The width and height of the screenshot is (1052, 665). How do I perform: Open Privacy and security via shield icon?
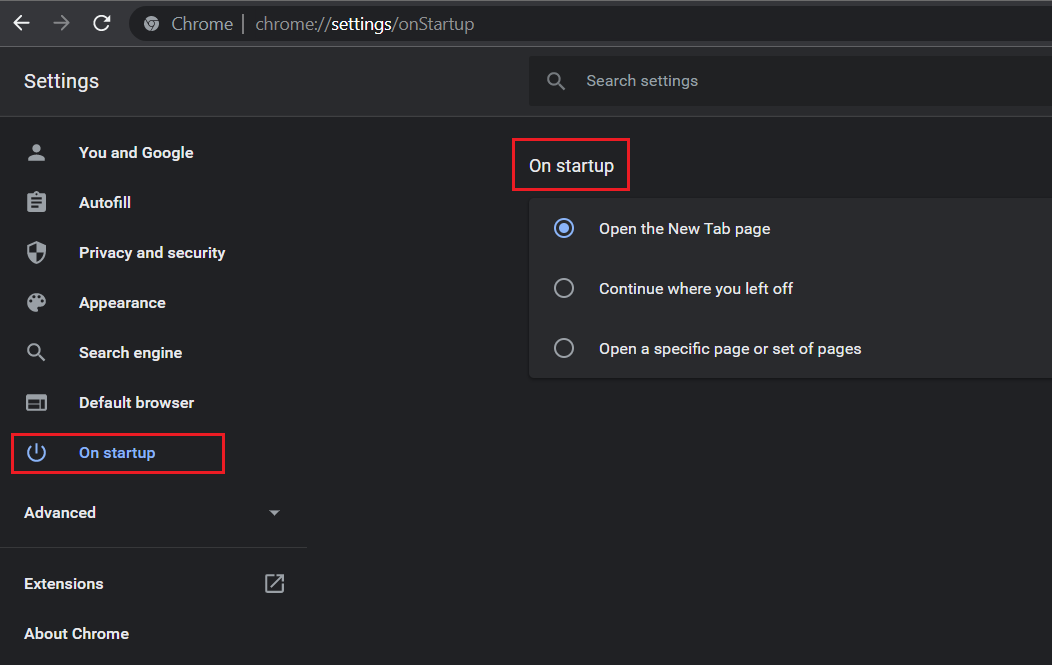(36, 252)
